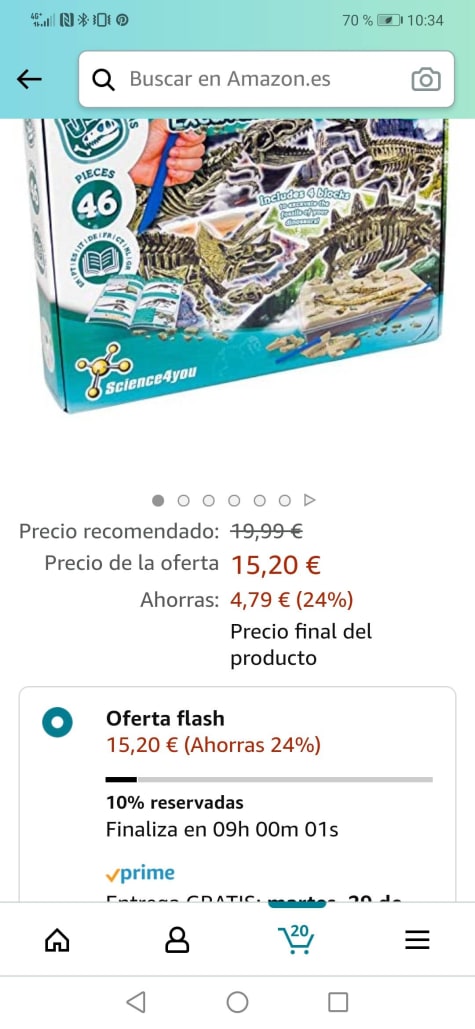Image resolution: width=475 pixels, height=1029 pixels.
Task: Tap Android back navigation button
Action: pos(136,1002)
